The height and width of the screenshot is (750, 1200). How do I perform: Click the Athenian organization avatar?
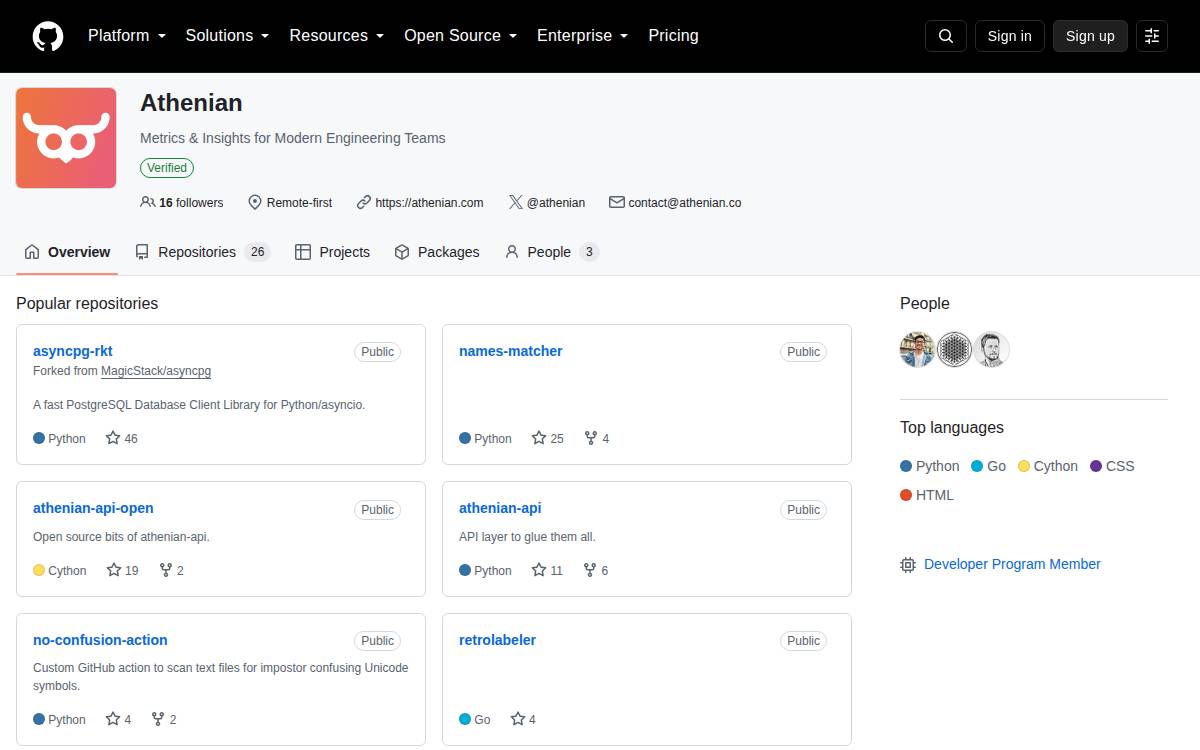tap(66, 138)
